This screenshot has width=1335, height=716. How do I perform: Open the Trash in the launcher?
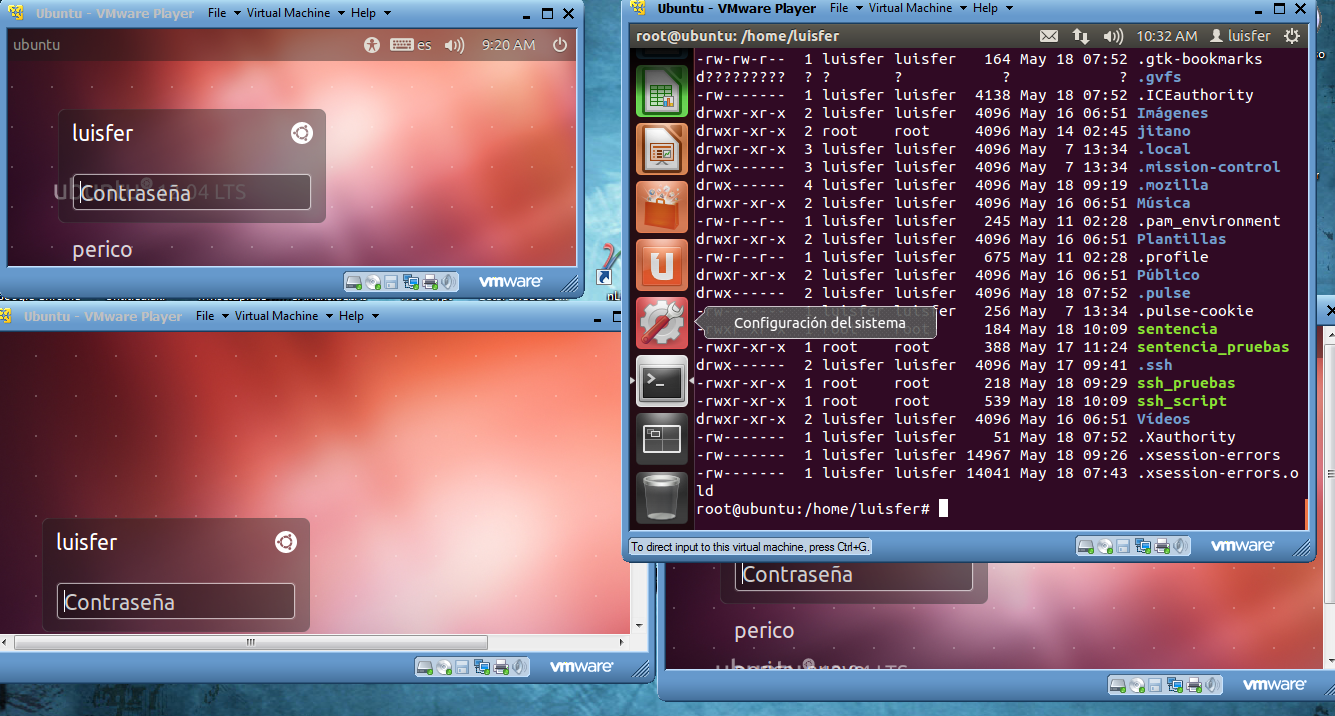click(x=662, y=496)
